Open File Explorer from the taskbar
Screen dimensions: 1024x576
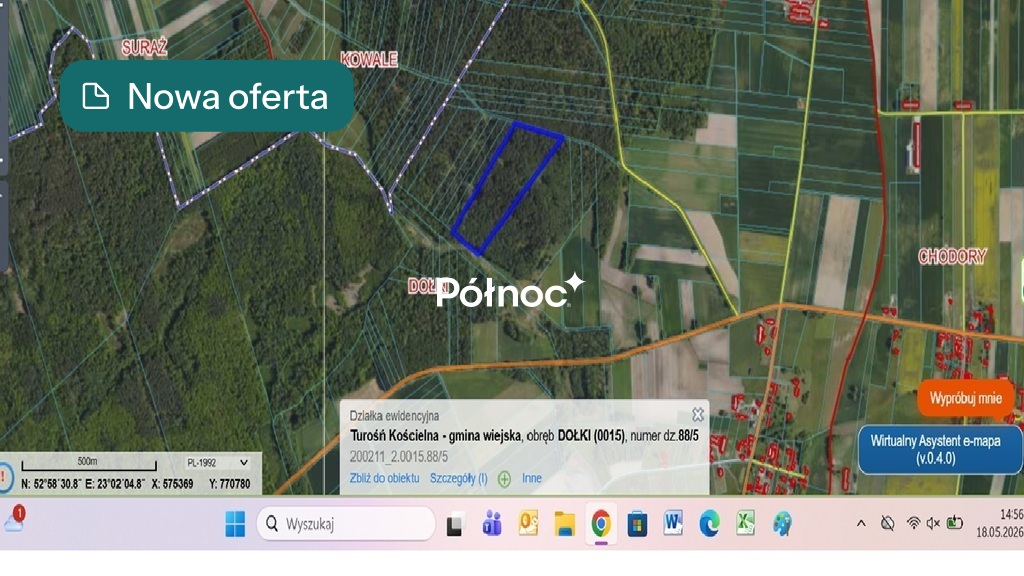click(x=564, y=524)
